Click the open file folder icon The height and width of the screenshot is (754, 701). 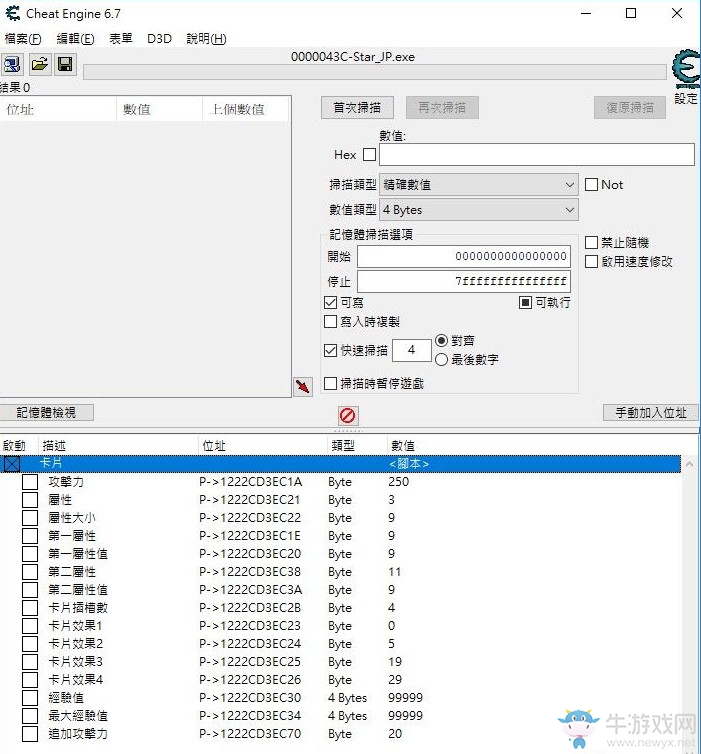[x=39, y=64]
